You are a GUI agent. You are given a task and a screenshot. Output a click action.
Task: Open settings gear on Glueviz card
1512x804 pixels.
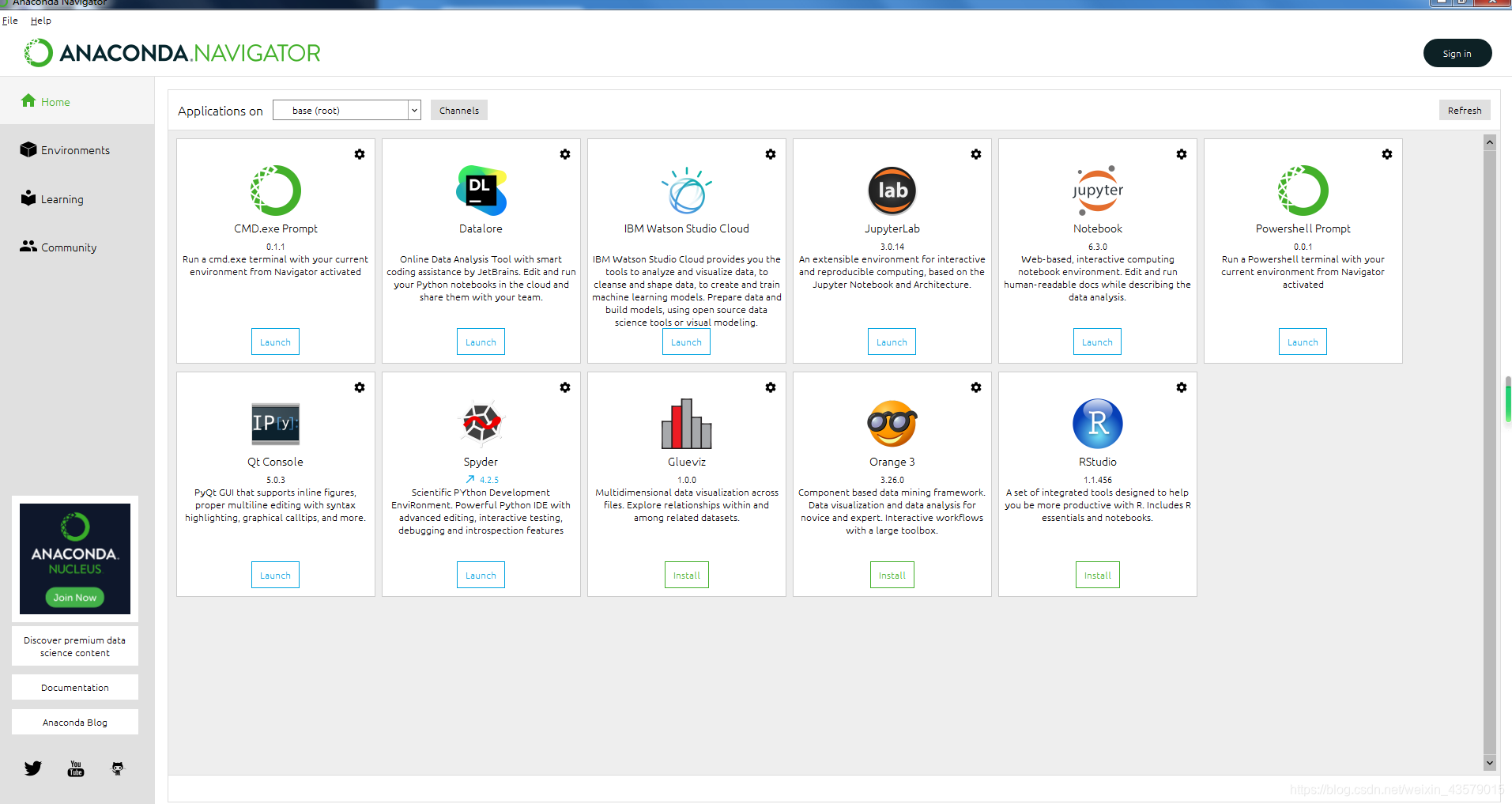point(771,387)
